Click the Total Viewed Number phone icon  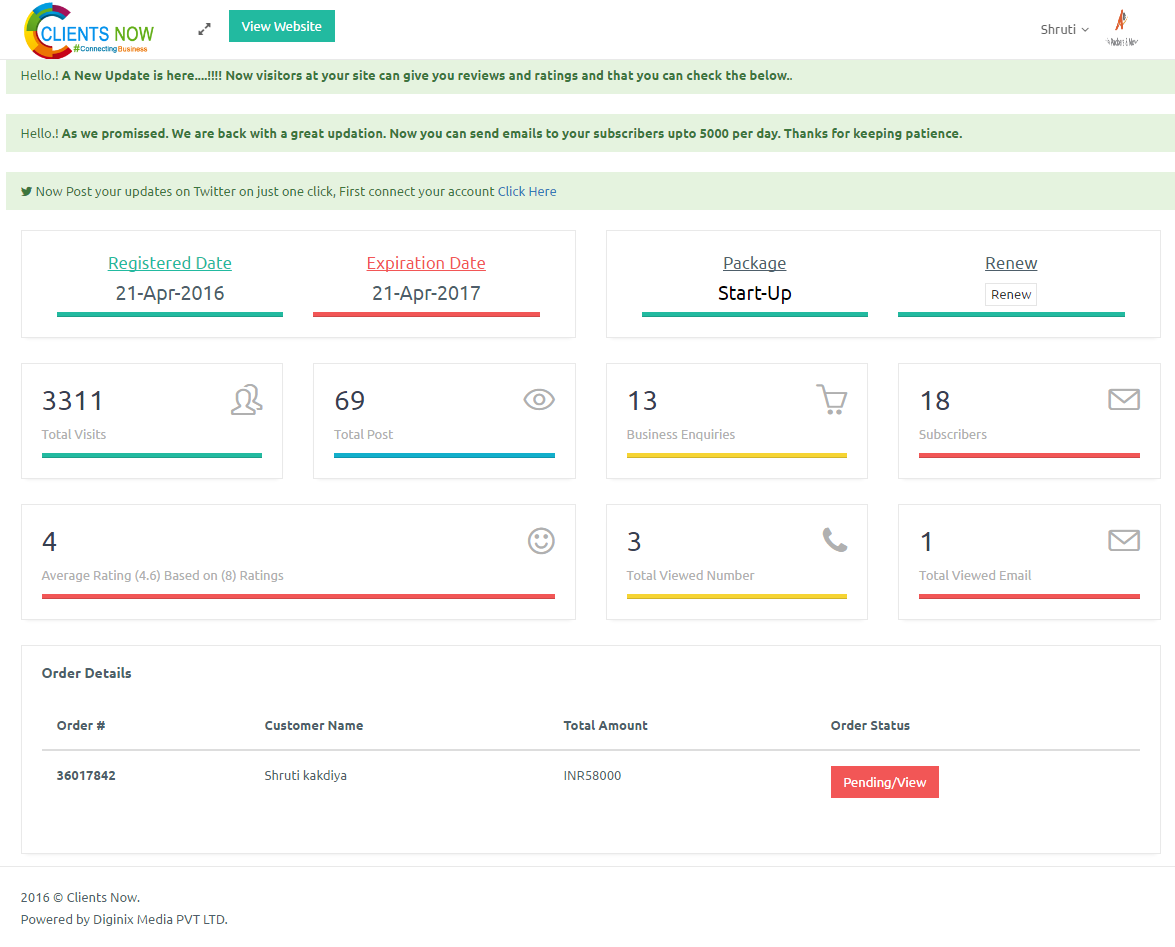coord(835,539)
